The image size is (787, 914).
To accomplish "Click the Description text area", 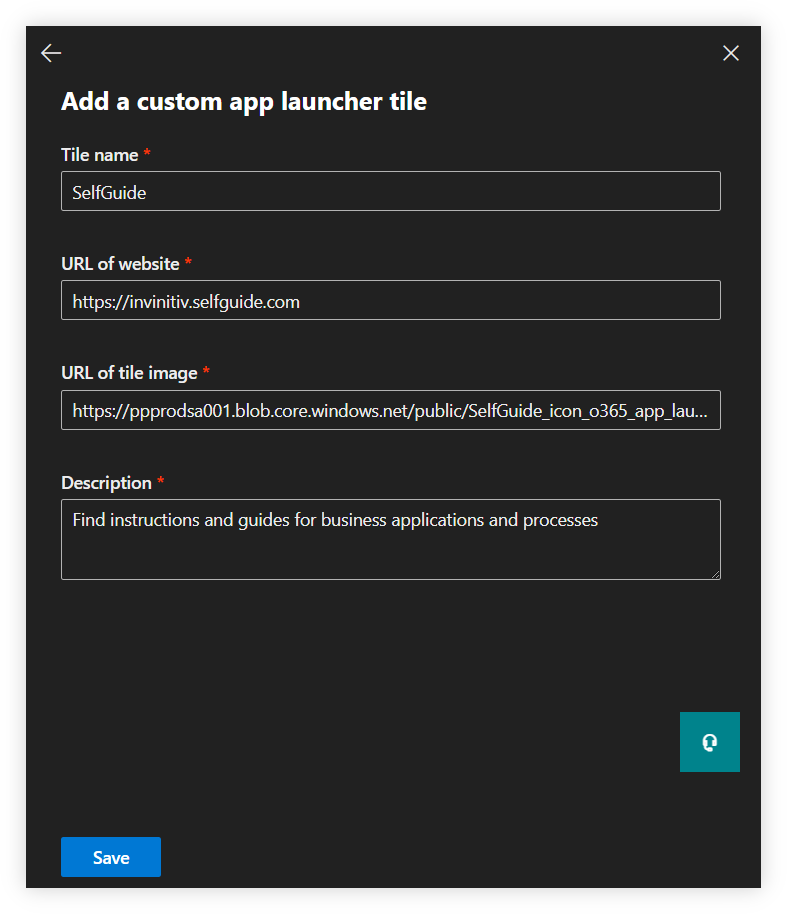I will tap(390, 540).
